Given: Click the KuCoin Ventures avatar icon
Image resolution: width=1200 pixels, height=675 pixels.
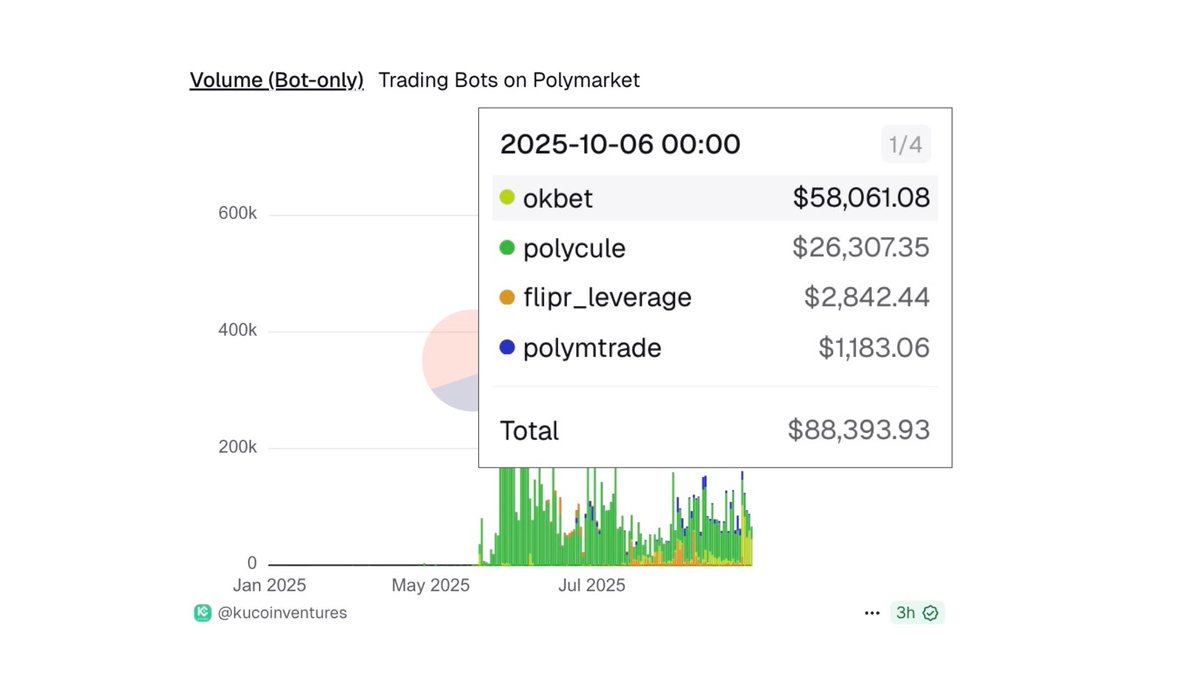Looking at the screenshot, I should 203,612.
